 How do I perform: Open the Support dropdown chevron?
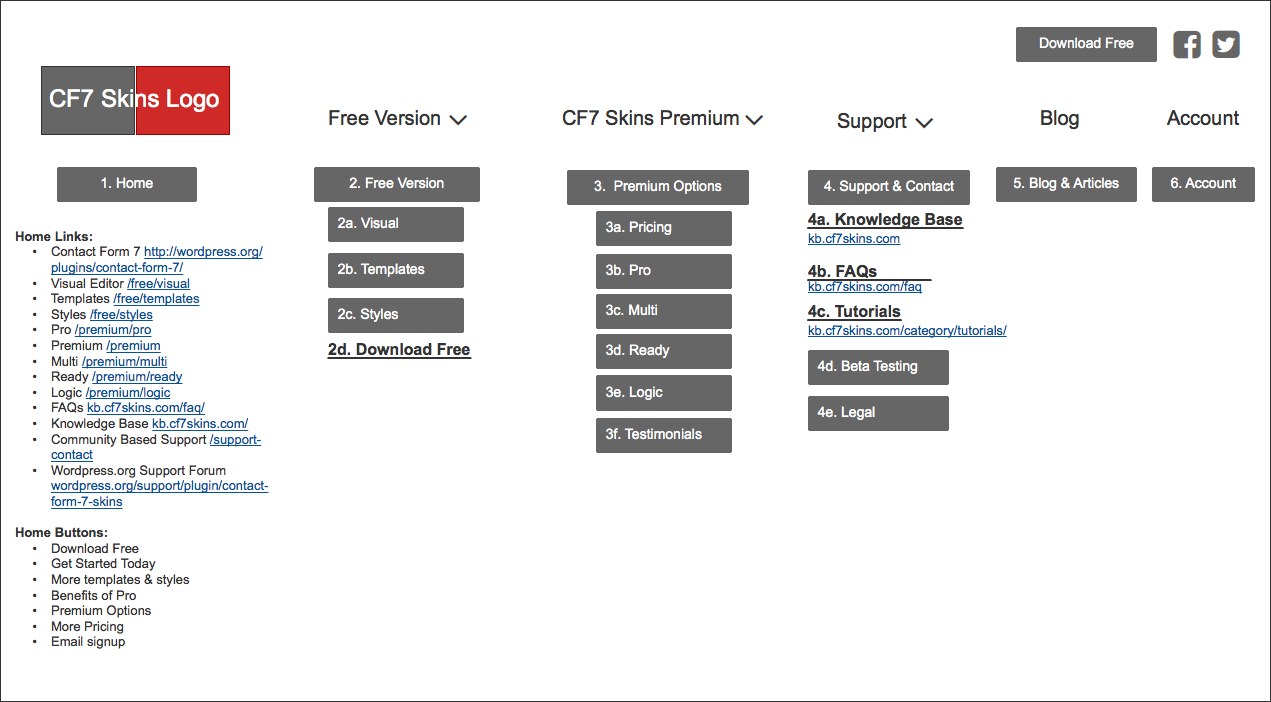924,123
